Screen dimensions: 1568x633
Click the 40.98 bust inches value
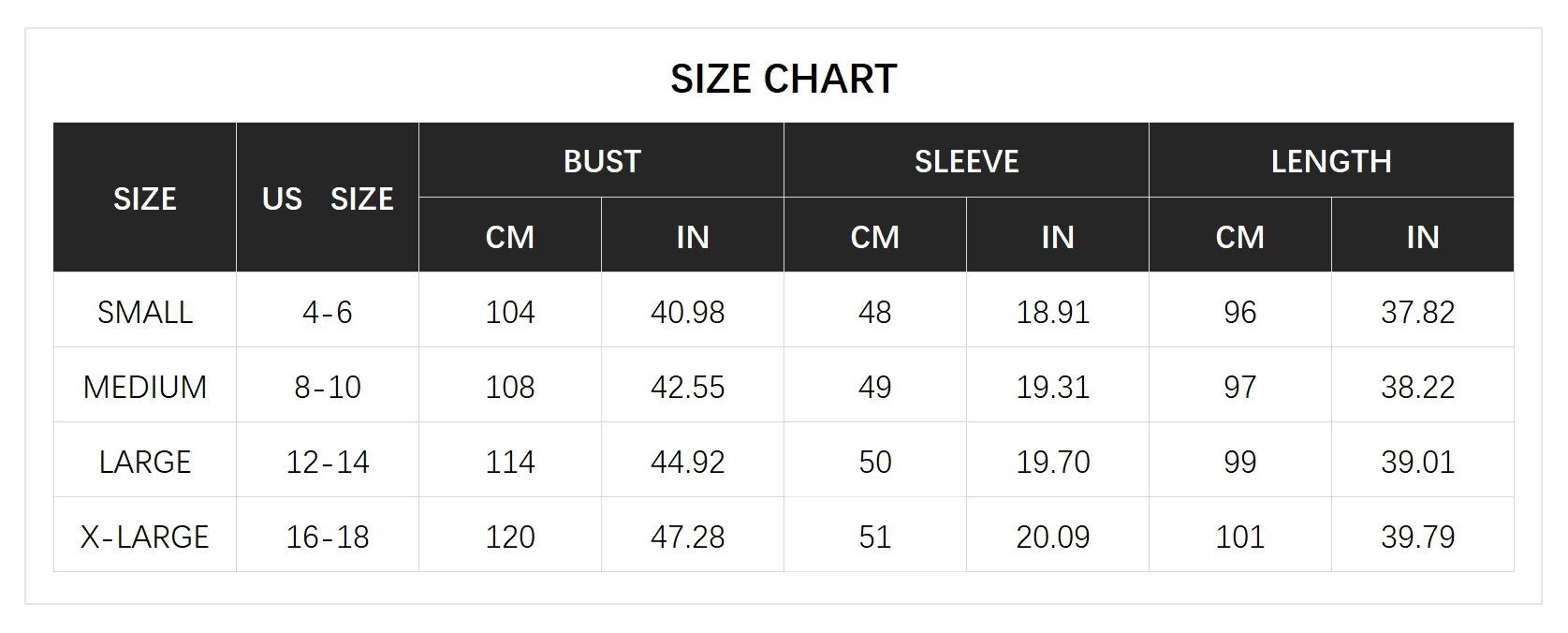(688, 312)
